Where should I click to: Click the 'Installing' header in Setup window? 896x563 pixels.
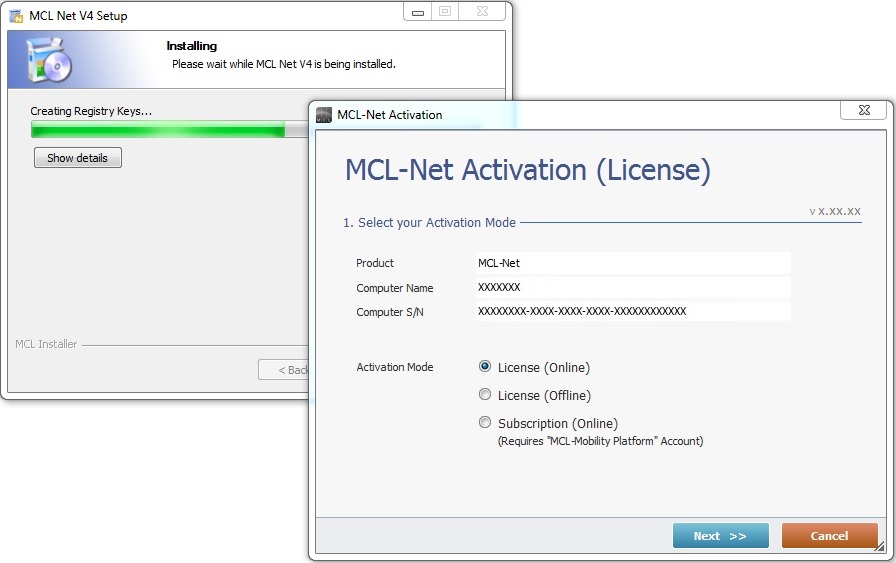click(191, 46)
